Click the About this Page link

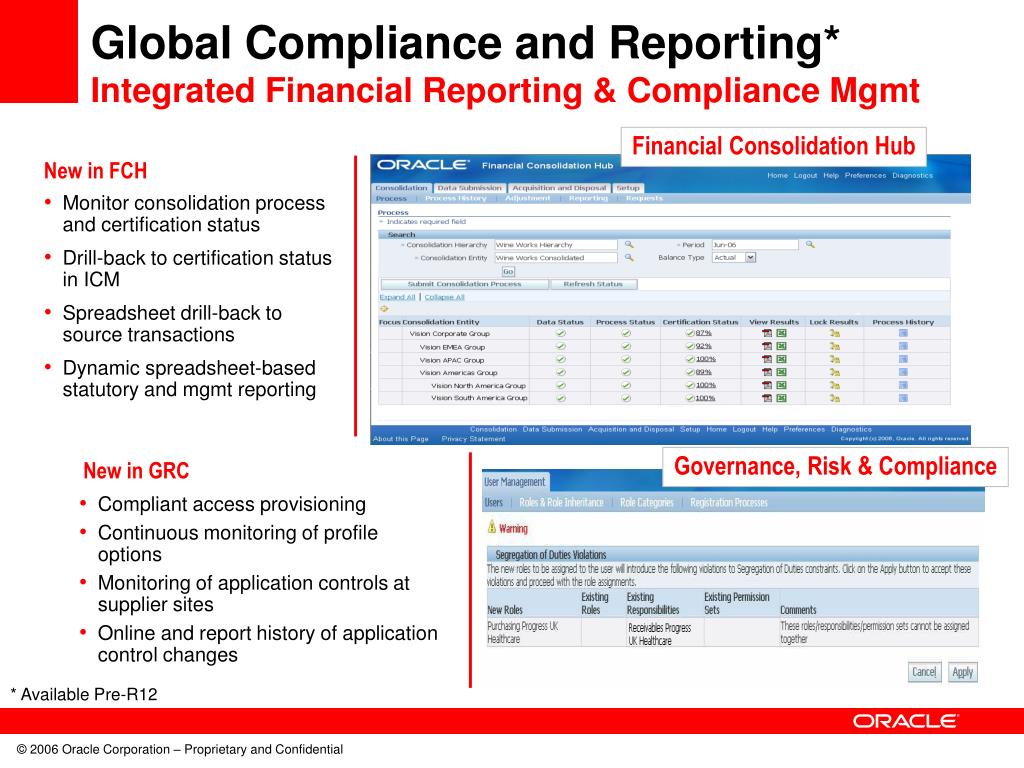(400, 439)
